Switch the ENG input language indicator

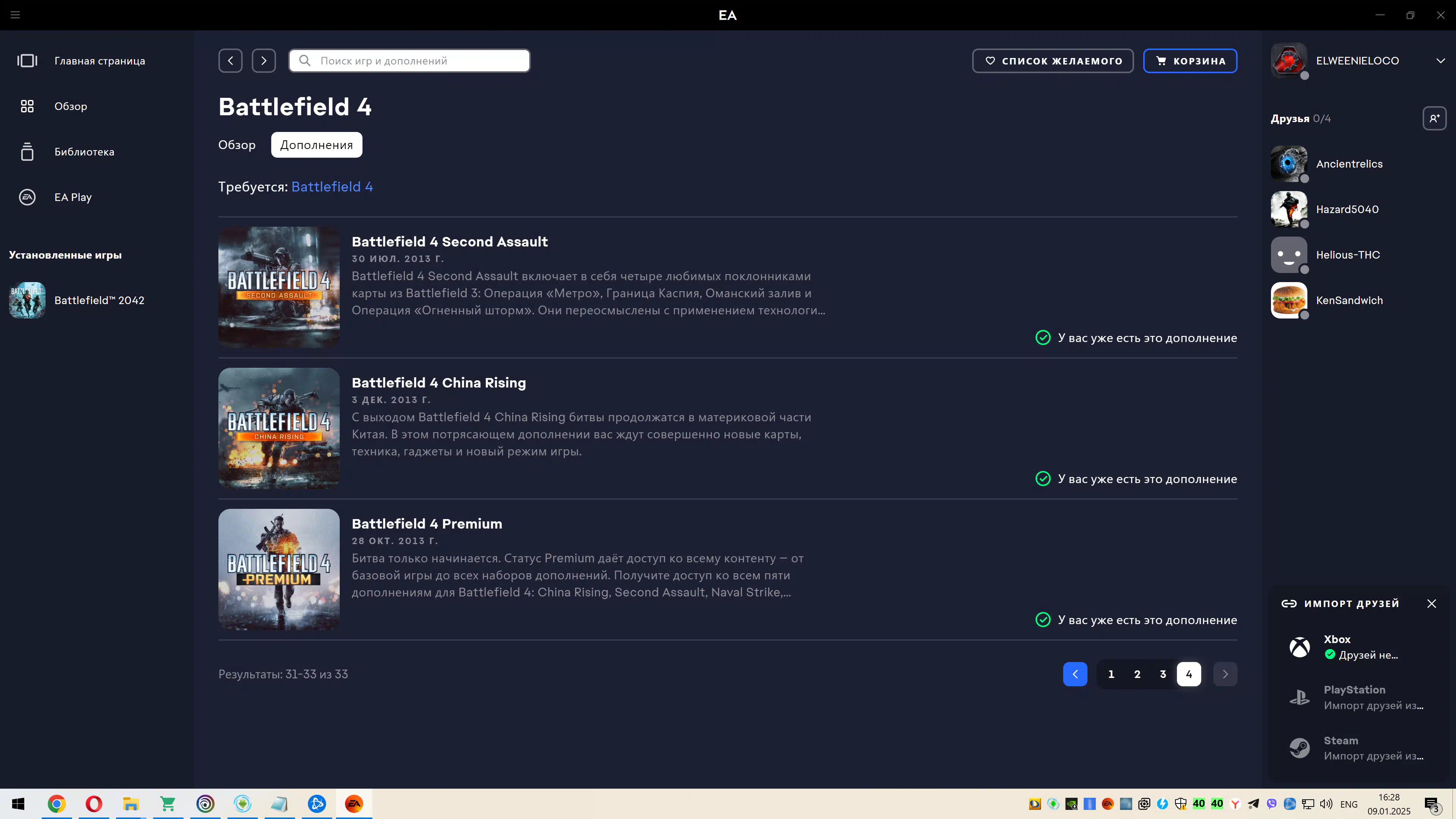coord(1349,804)
